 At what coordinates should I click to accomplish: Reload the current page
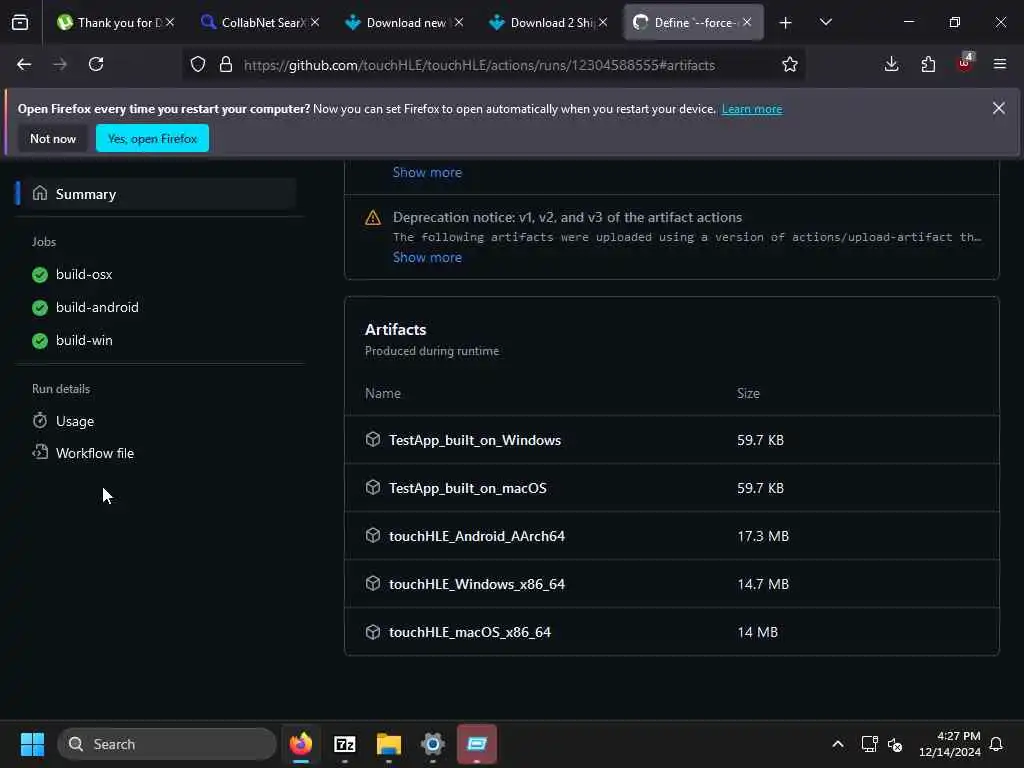pyautogui.click(x=96, y=64)
